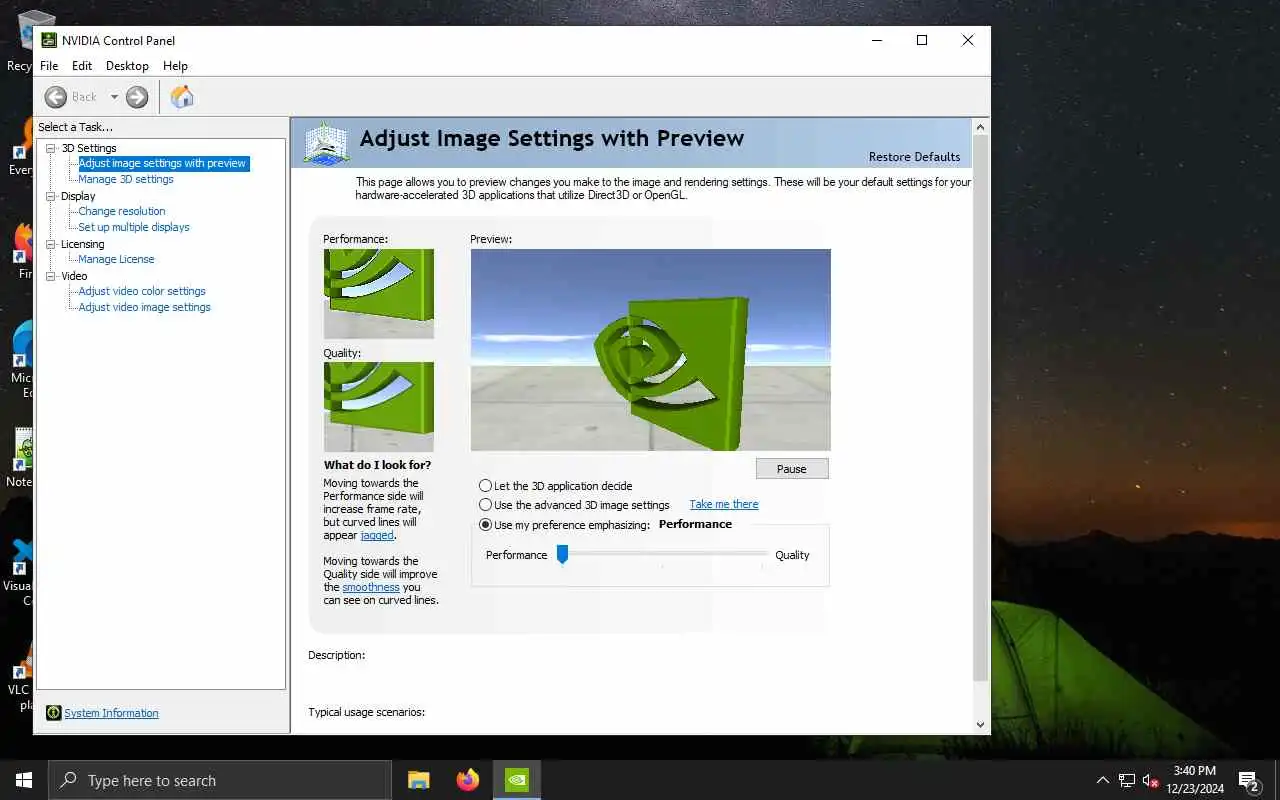Open Manage License page
Screen dimensions: 1280x800
(116, 259)
